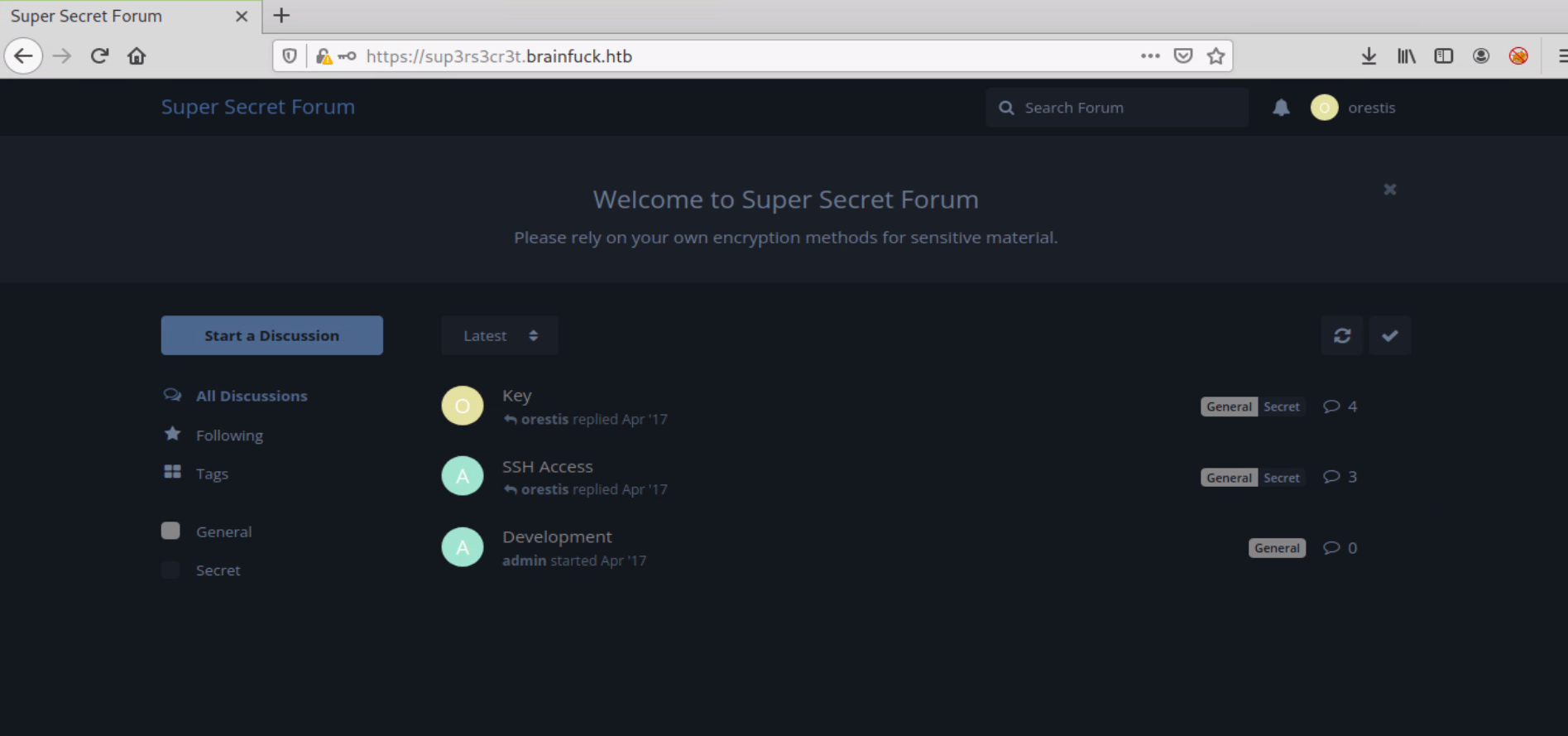Image resolution: width=1568 pixels, height=736 pixels.
Task: Go to browser home page icon
Action: 137,56
